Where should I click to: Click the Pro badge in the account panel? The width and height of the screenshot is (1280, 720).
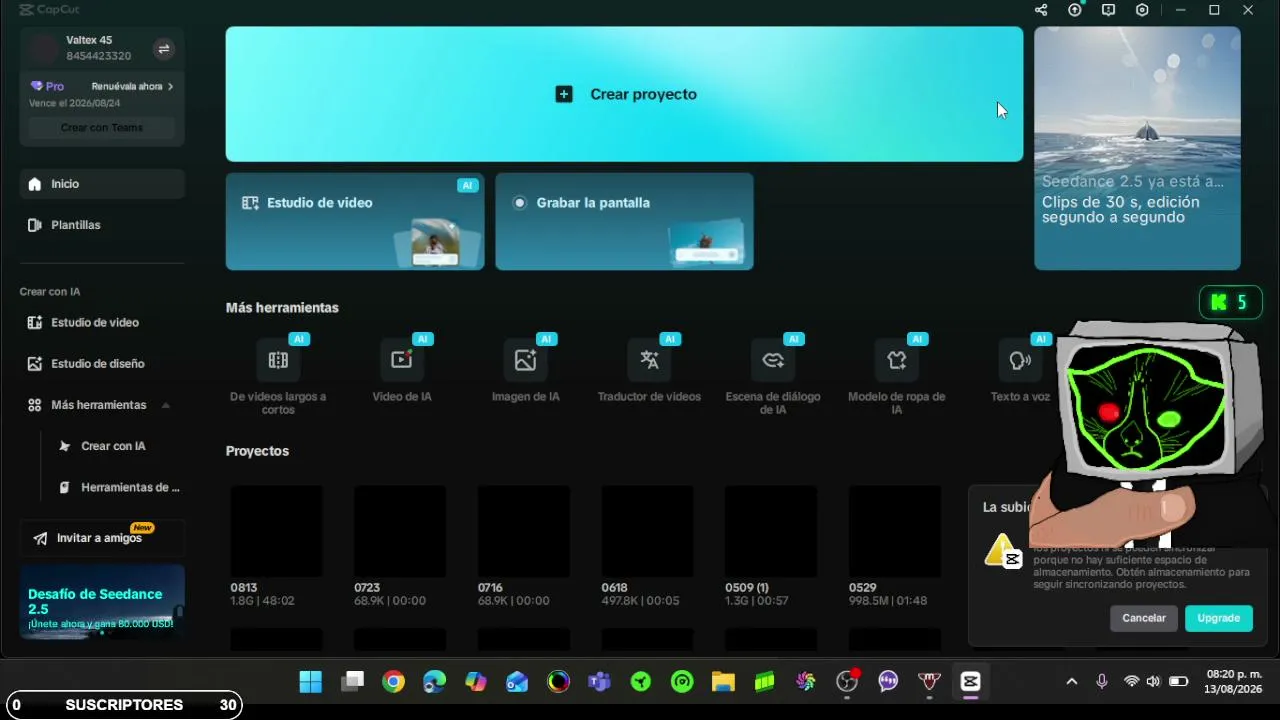click(x=47, y=87)
